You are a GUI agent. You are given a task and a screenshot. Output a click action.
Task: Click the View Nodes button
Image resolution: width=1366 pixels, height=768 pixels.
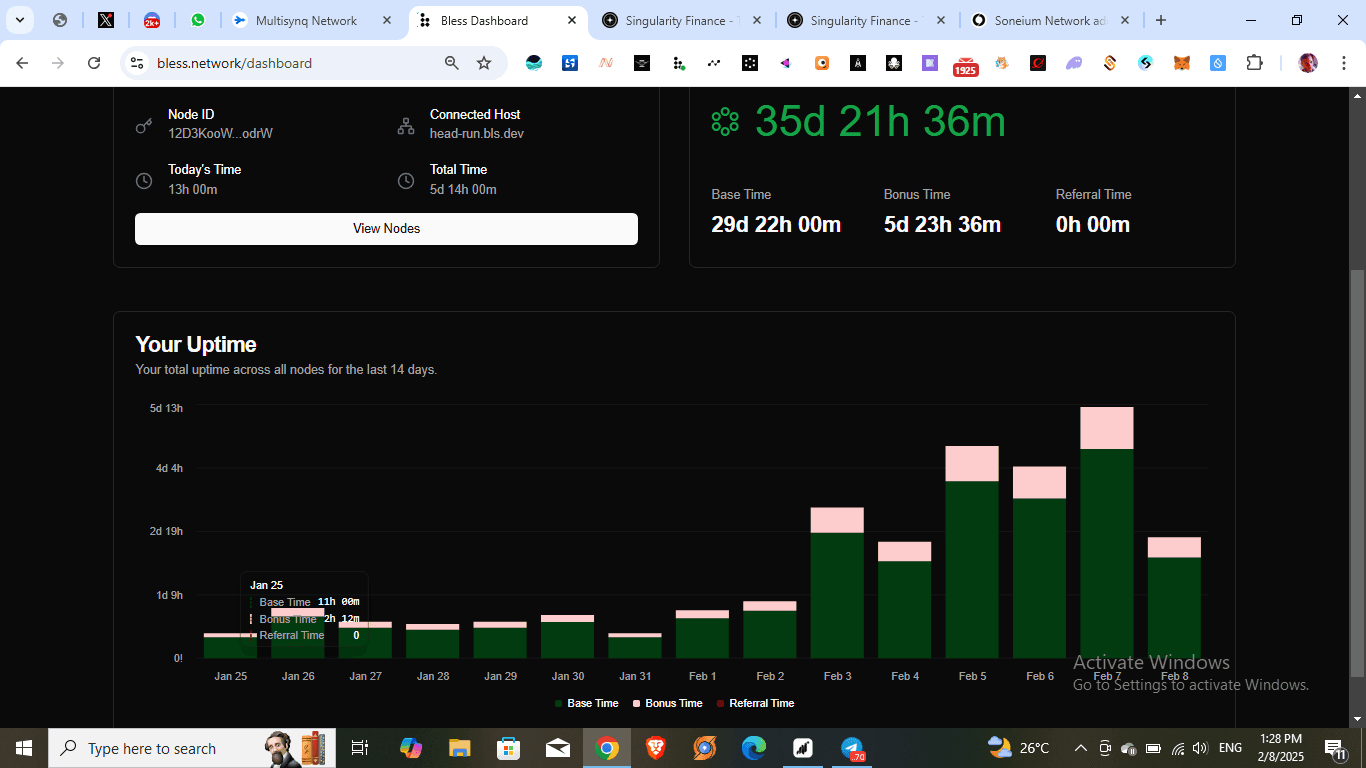(386, 228)
